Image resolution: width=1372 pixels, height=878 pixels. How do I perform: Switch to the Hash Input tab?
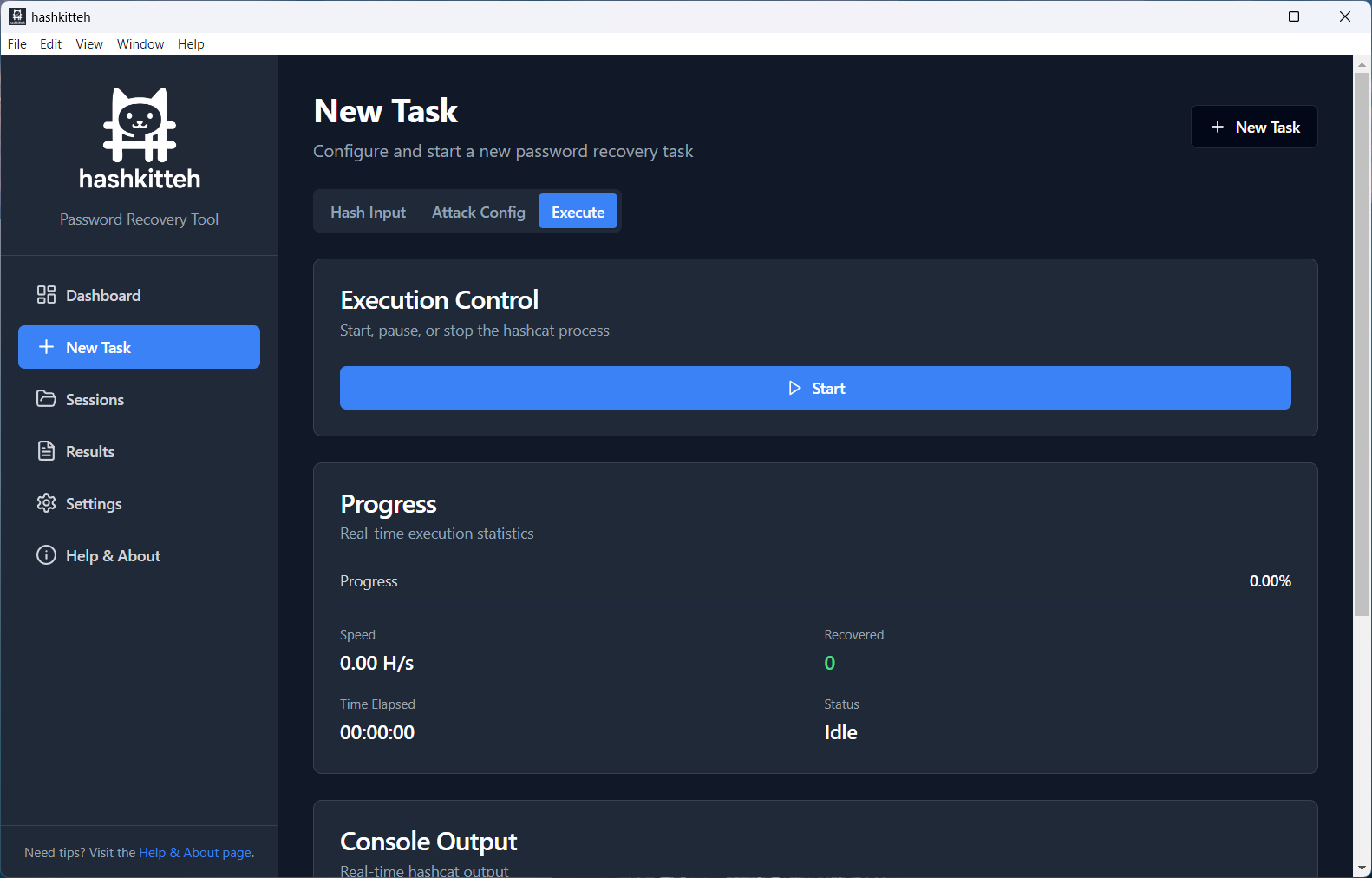(368, 212)
